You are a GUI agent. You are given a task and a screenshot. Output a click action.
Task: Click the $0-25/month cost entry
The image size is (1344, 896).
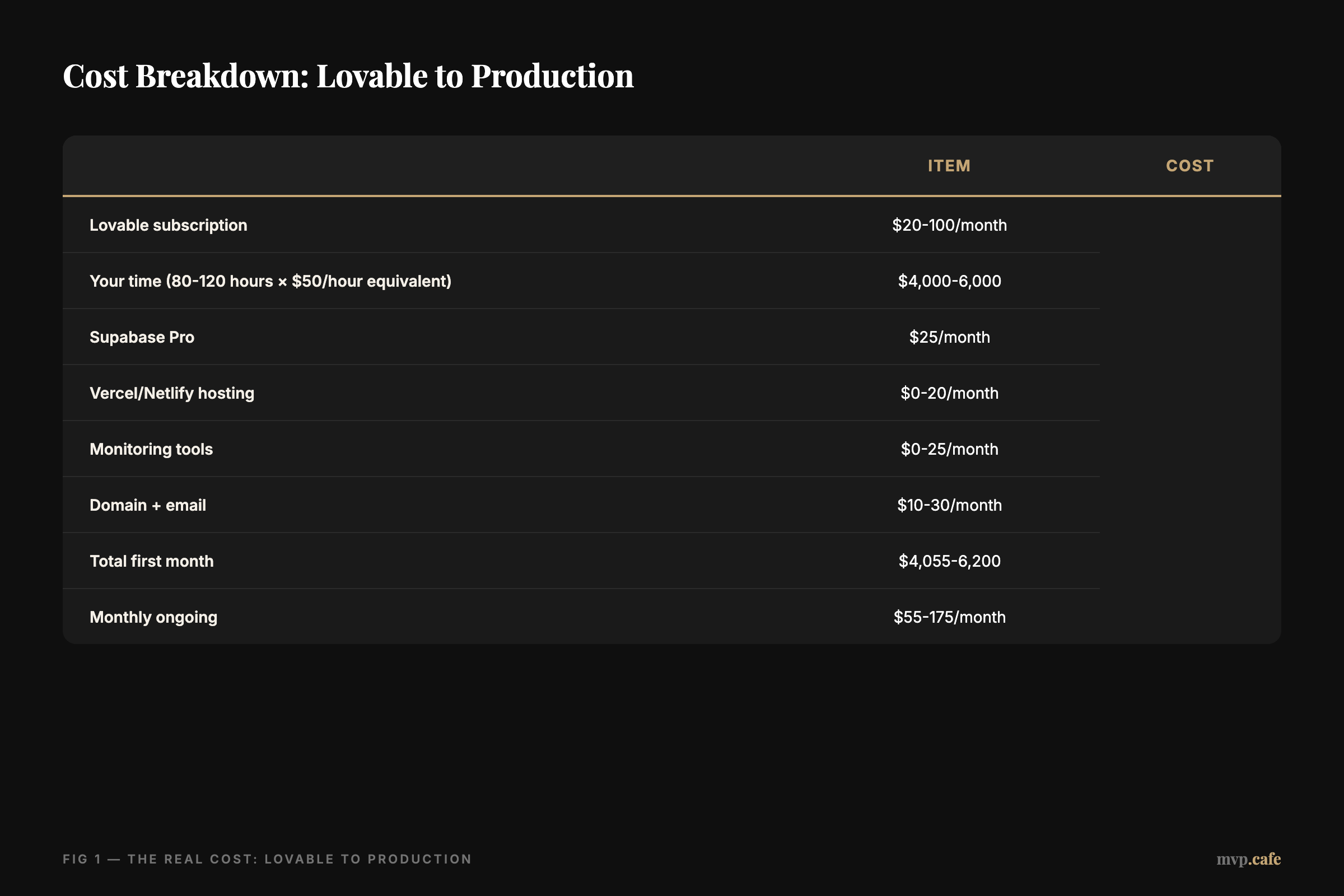tap(949, 449)
